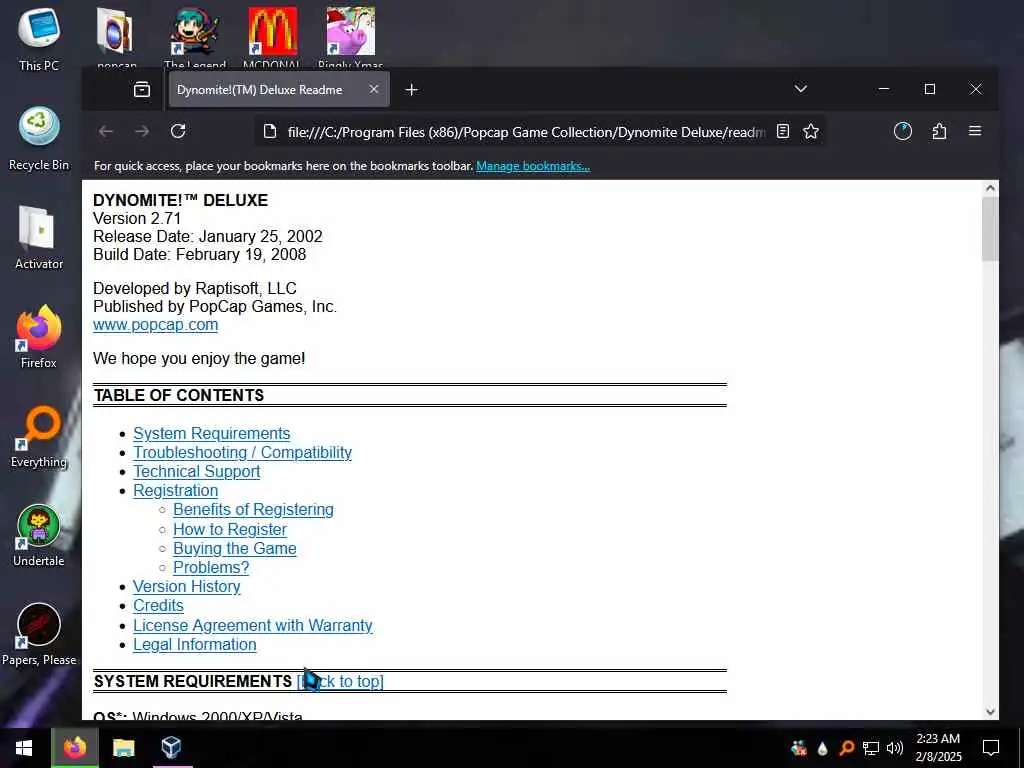This screenshot has width=1024, height=768.
Task: Open the extensions puzzle icon
Action: pyautogui.click(x=939, y=131)
